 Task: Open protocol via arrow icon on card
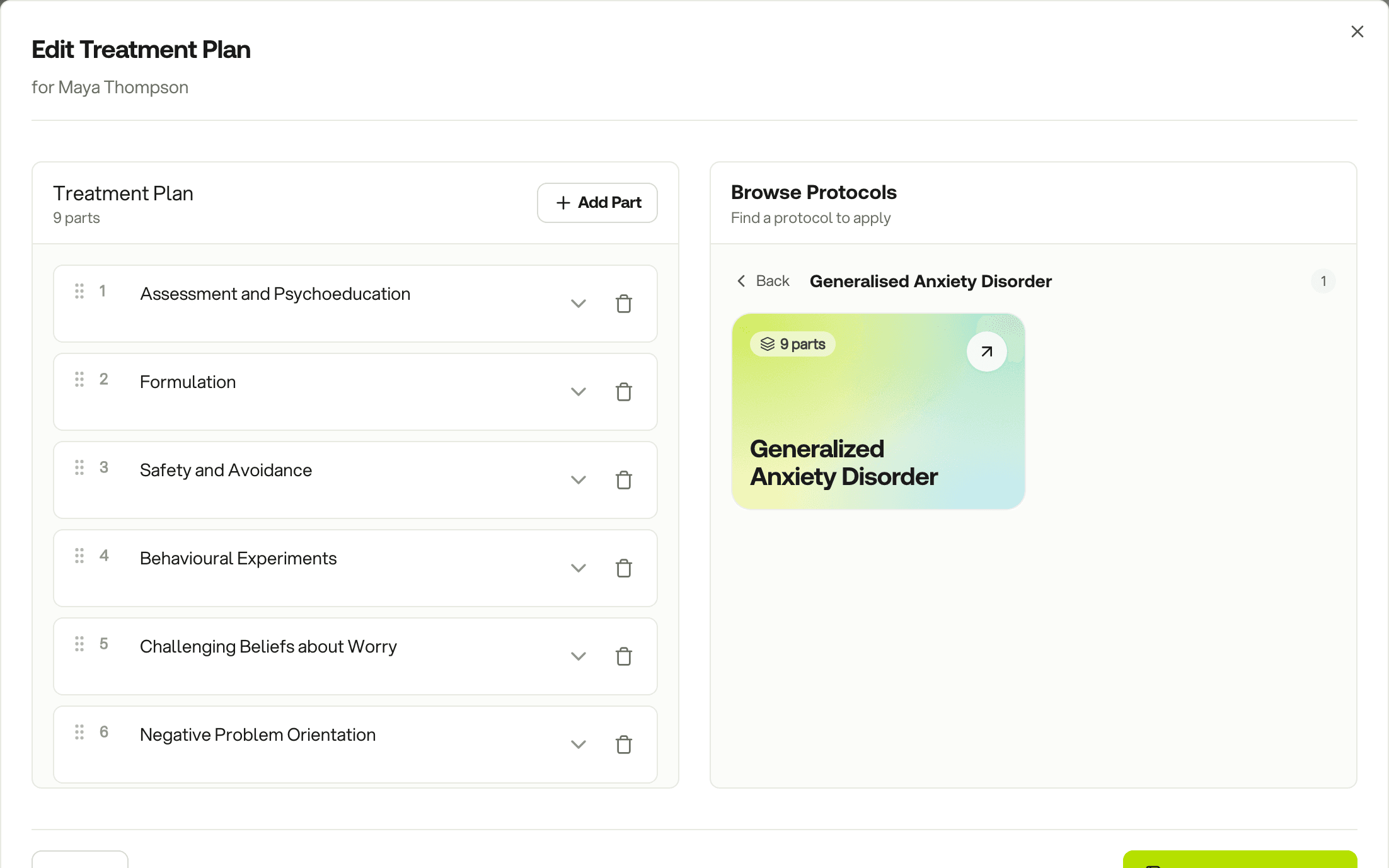(987, 351)
